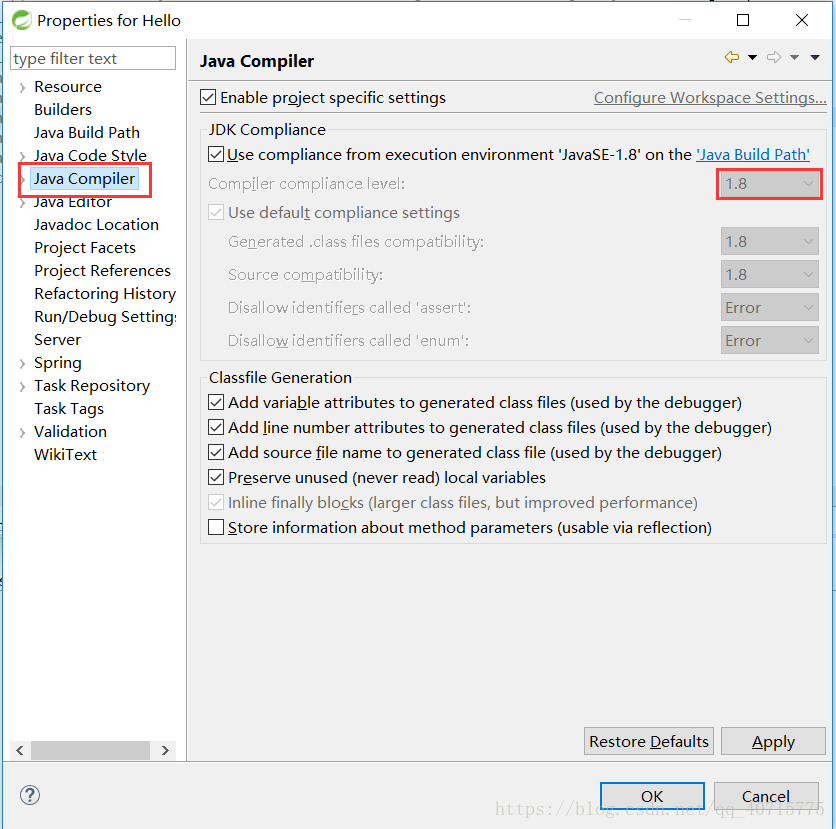Click the Apply button
Image resolution: width=836 pixels, height=829 pixels.
point(773,741)
